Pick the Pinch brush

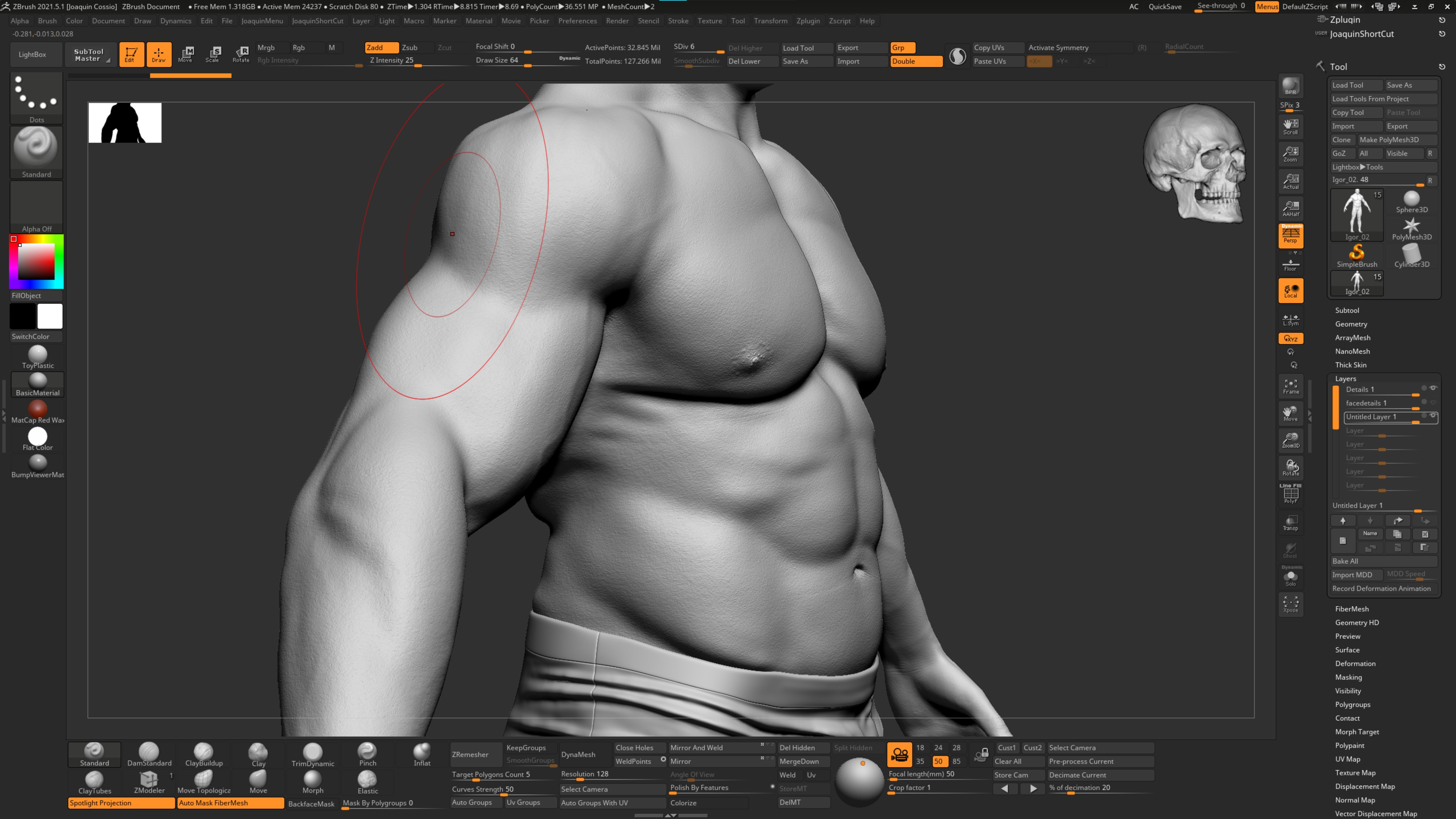tap(367, 755)
